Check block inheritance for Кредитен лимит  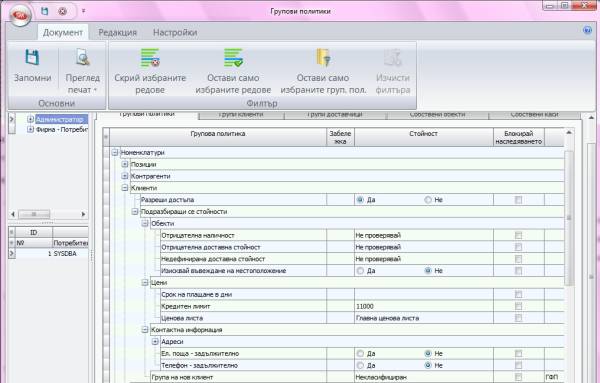coord(518,306)
